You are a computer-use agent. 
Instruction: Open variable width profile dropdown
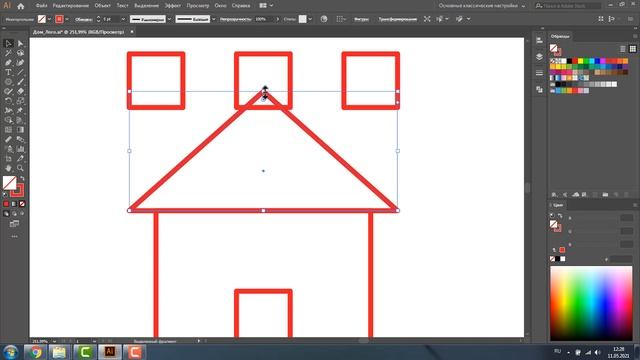[x=169, y=19]
